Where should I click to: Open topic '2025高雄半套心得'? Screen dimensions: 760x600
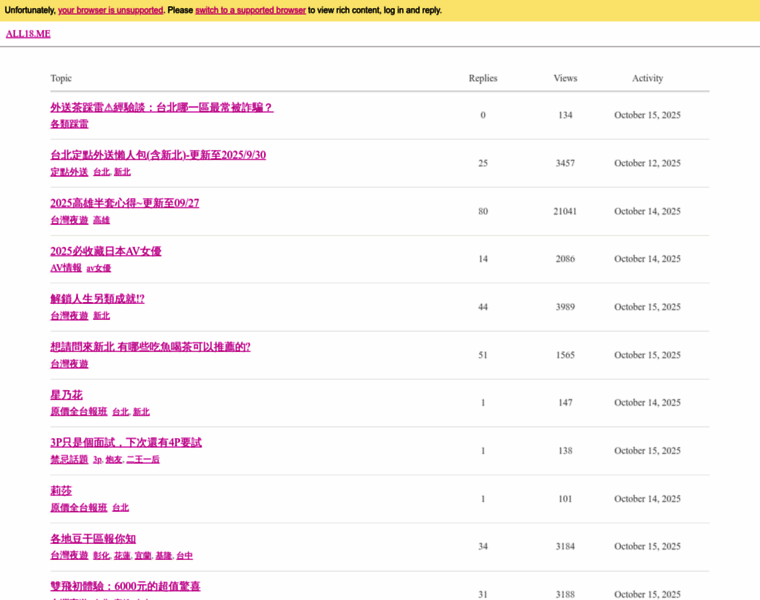tap(124, 203)
